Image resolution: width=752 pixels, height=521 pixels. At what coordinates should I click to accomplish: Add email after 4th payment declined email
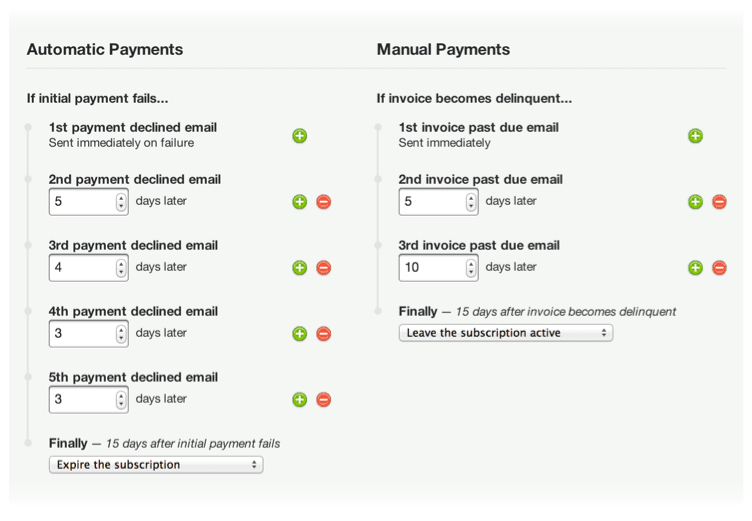(299, 334)
